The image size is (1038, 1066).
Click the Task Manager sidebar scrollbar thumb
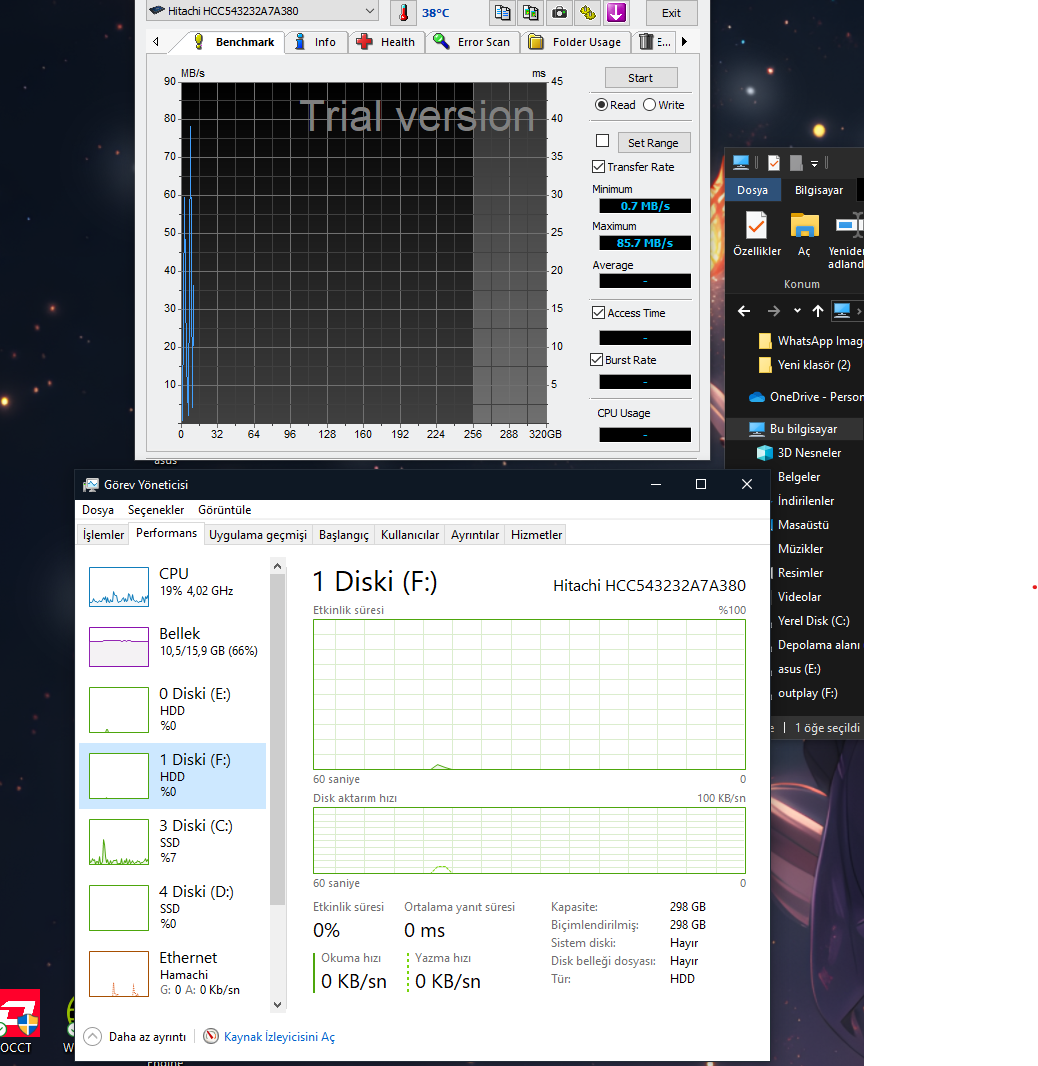point(277,740)
